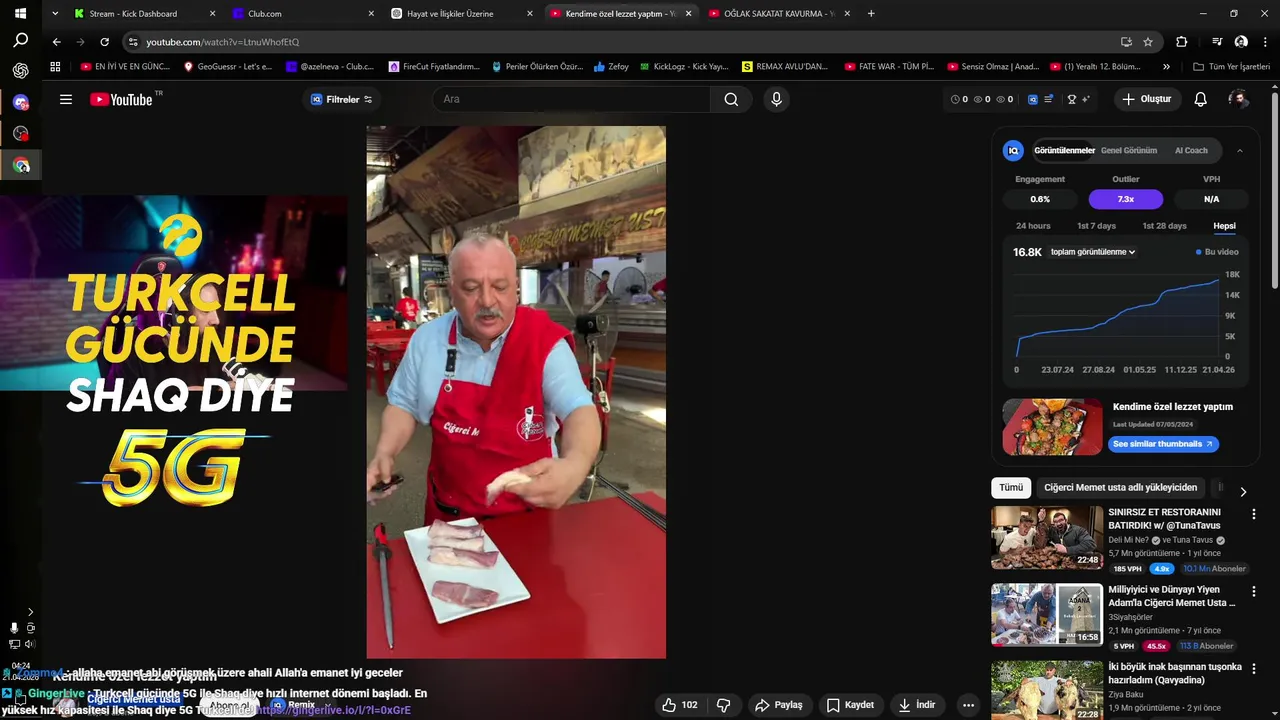The width and height of the screenshot is (1280, 720).
Task: Switch to the Club.com browser tab
Action: [x=301, y=14]
